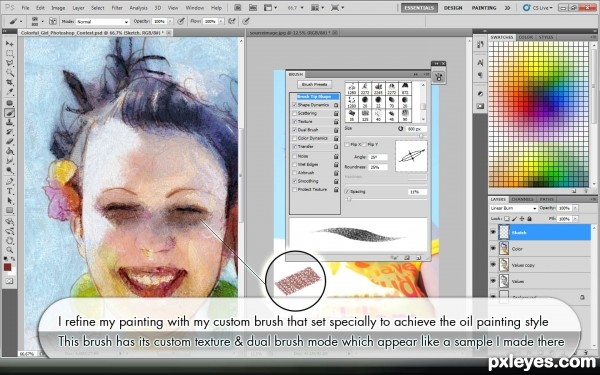
Task: Click the brush Size slider handle
Action: [421, 136]
